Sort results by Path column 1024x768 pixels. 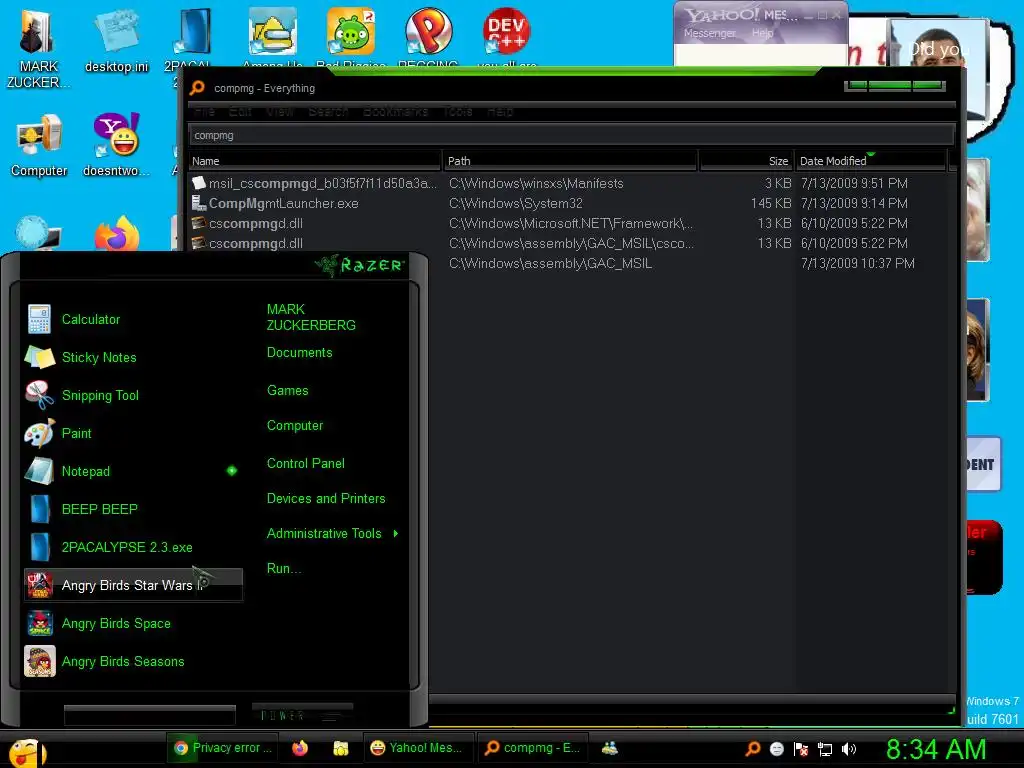point(570,161)
